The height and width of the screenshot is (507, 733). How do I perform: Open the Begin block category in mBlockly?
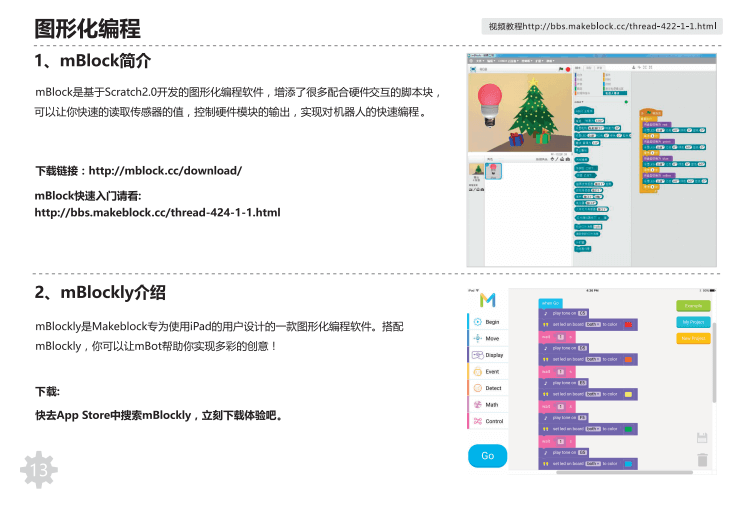(487, 322)
